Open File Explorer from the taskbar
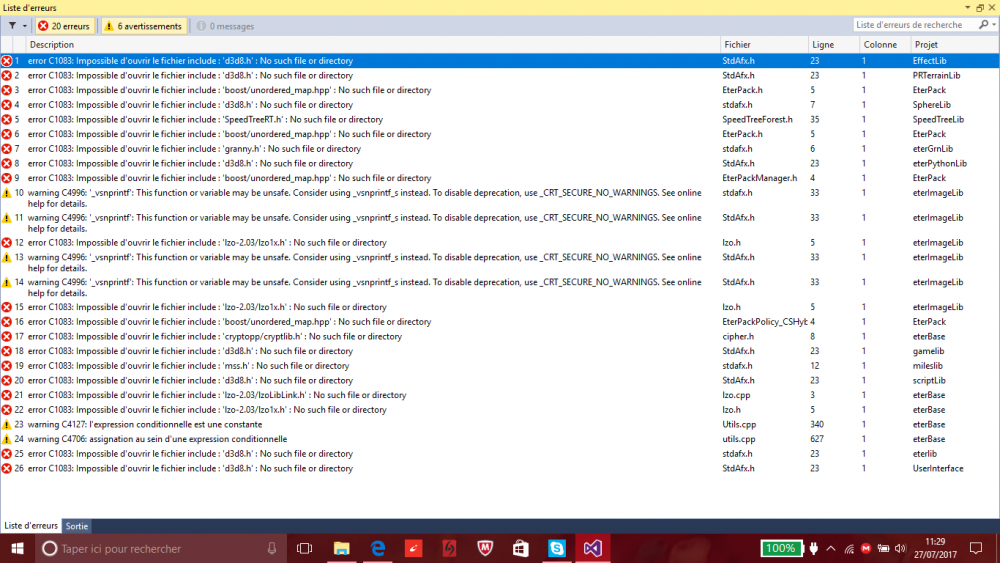The height and width of the screenshot is (563, 1000). click(x=342, y=548)
